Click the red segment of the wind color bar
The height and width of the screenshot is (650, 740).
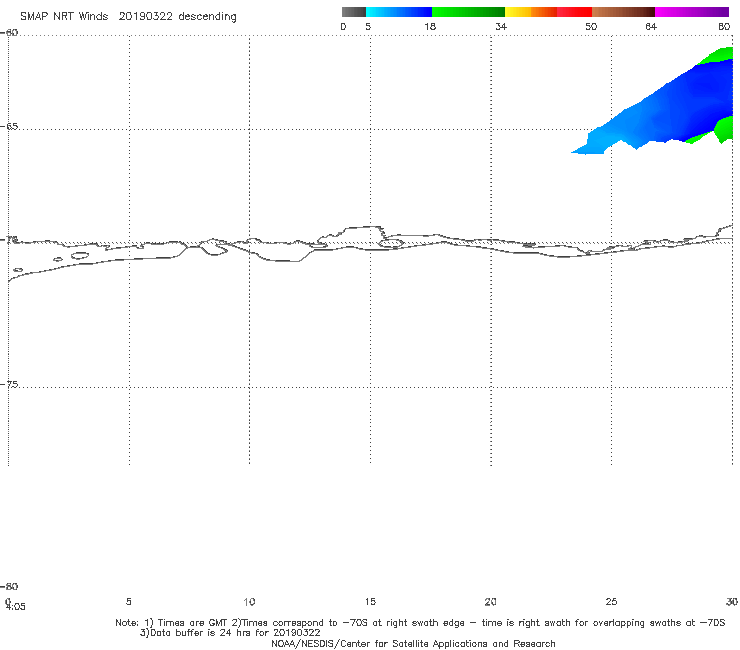574,12
